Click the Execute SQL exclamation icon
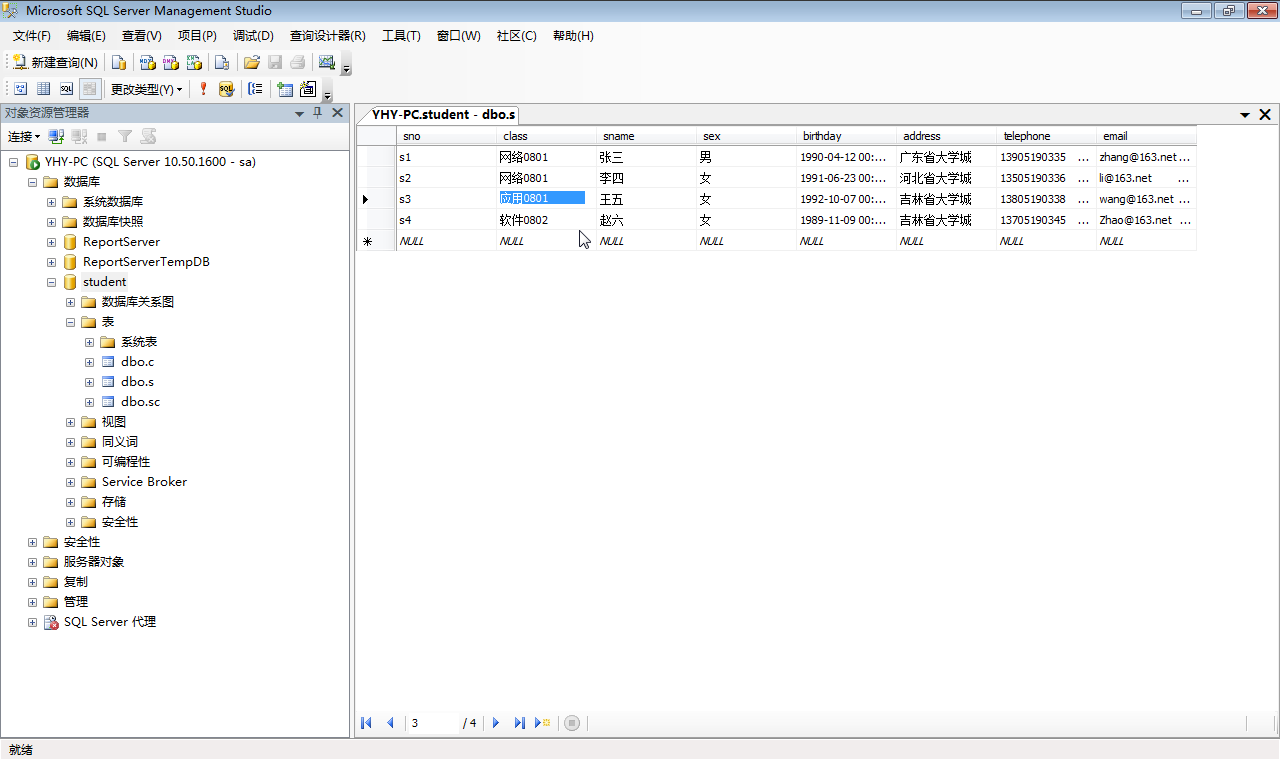This screenshot has width=1280, height=760. click(x=203, y=89)
